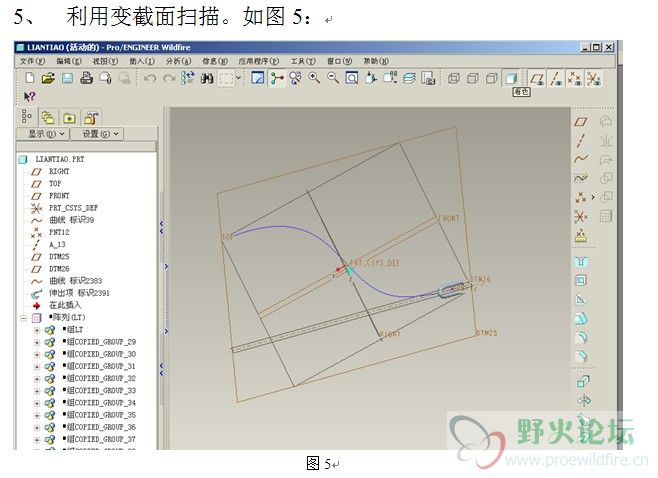Image resolution: width=658 pixels, height=478 pixels.
Task: Click the sketch tool in right toolbar
Action: click(581, 178)
